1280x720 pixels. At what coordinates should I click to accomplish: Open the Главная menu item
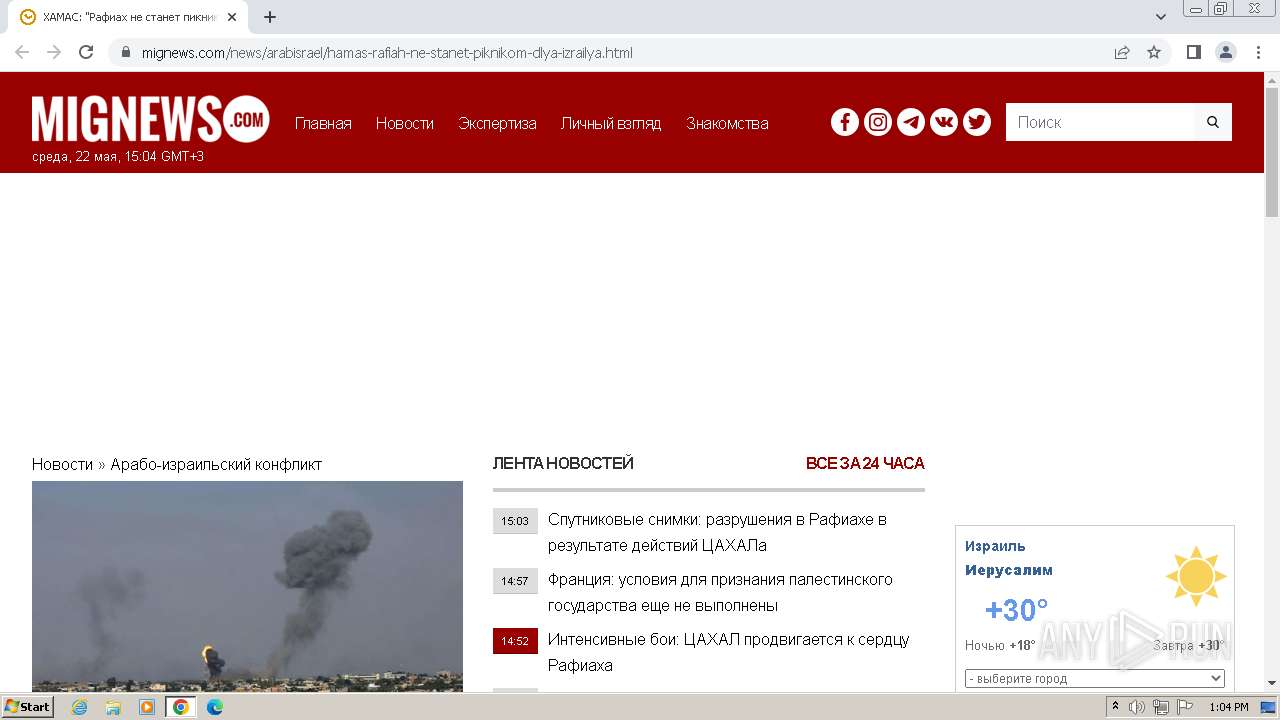click(323, 123)
